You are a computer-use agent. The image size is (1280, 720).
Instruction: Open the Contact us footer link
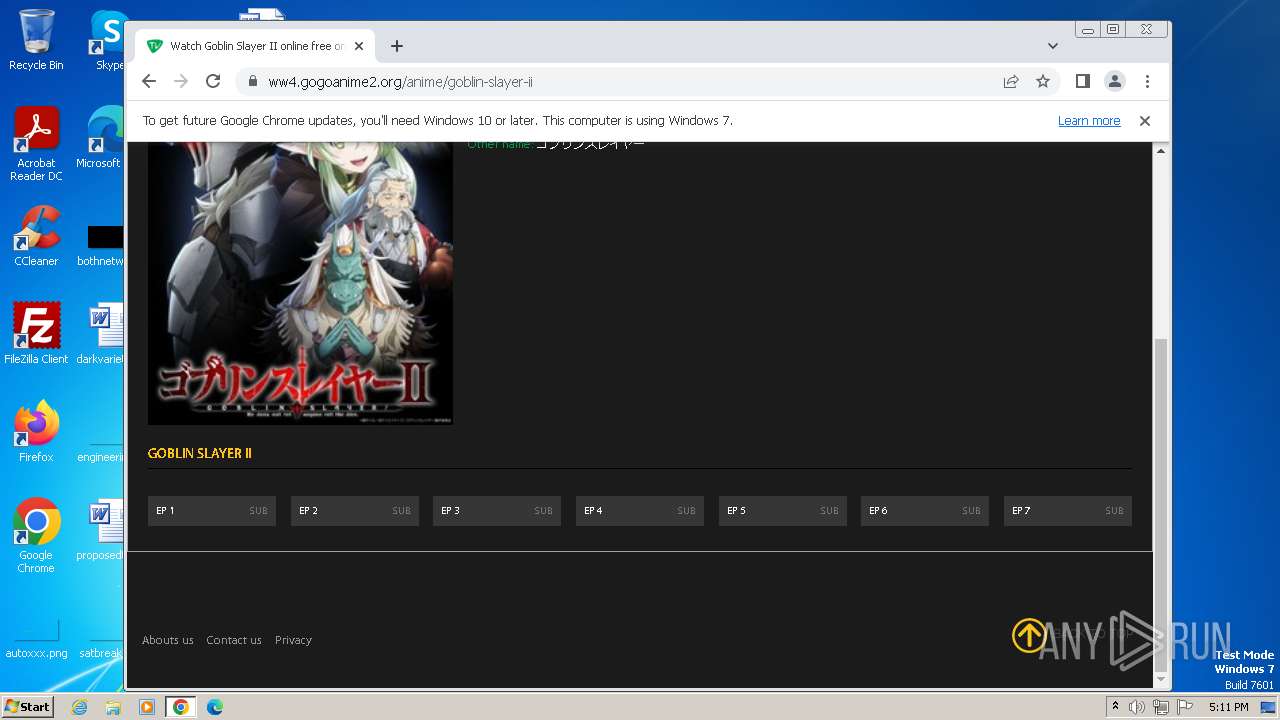coord(234,640)
